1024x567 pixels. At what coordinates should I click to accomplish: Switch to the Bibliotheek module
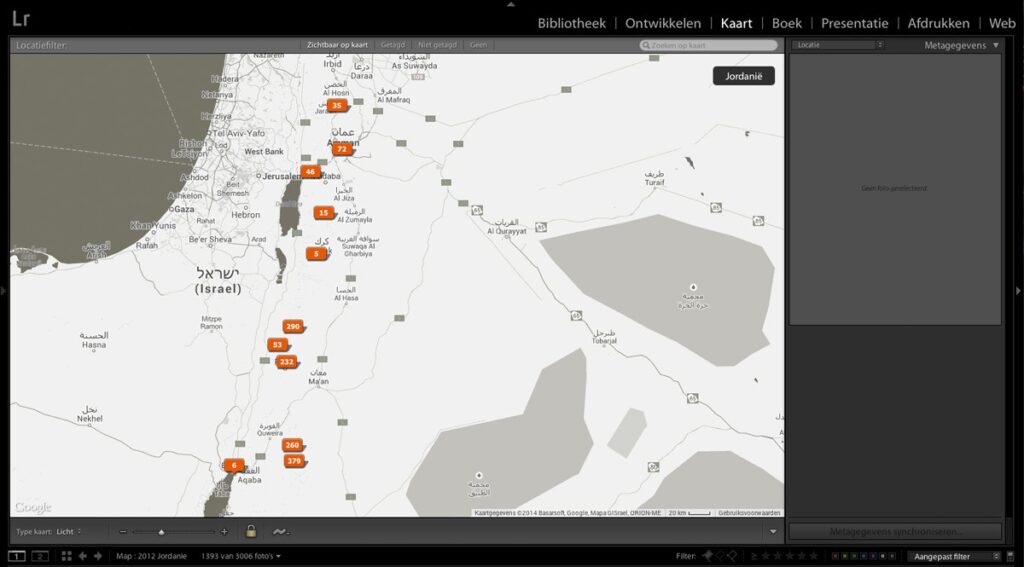point(571,23)
